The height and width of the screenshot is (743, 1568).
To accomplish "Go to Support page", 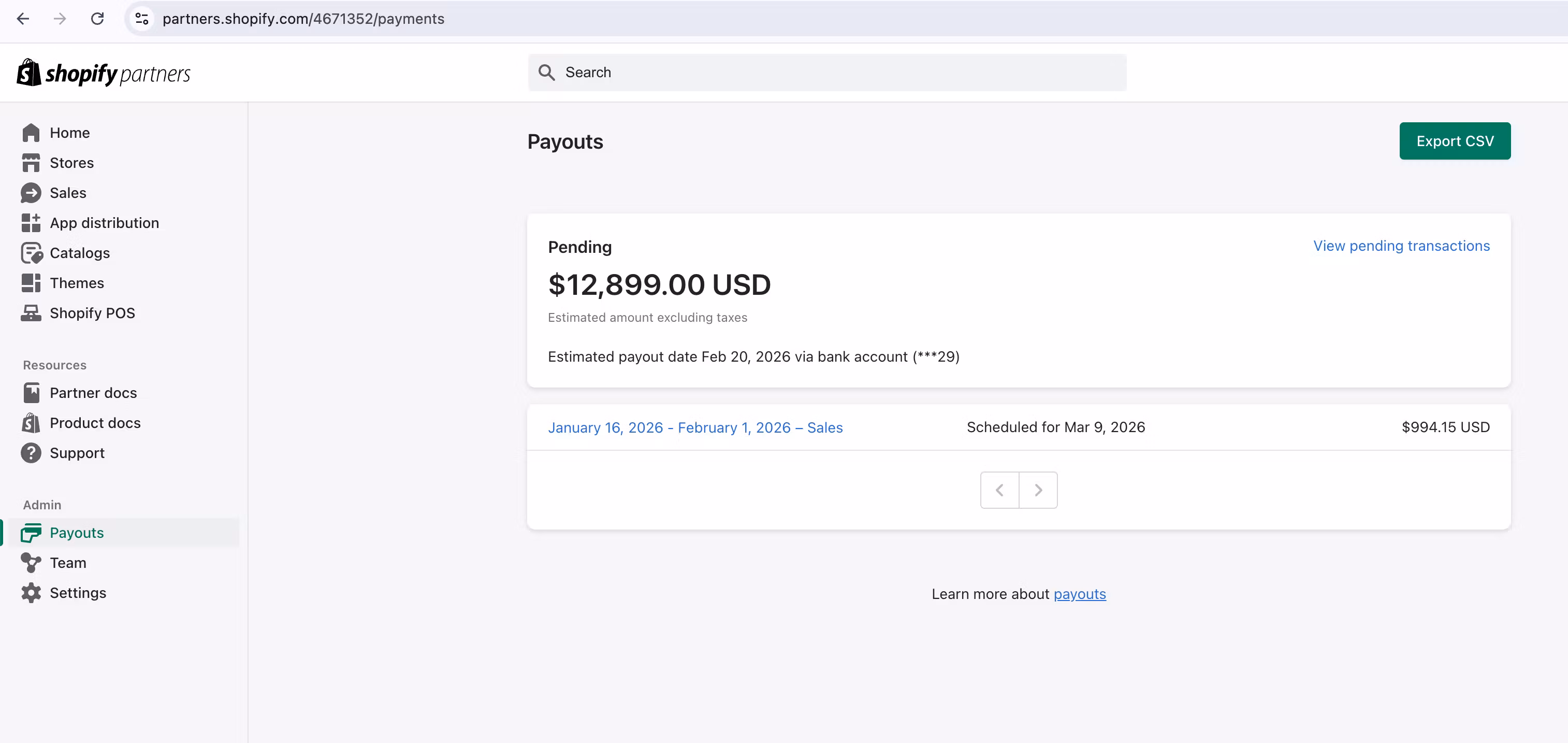I will [77, 453].
